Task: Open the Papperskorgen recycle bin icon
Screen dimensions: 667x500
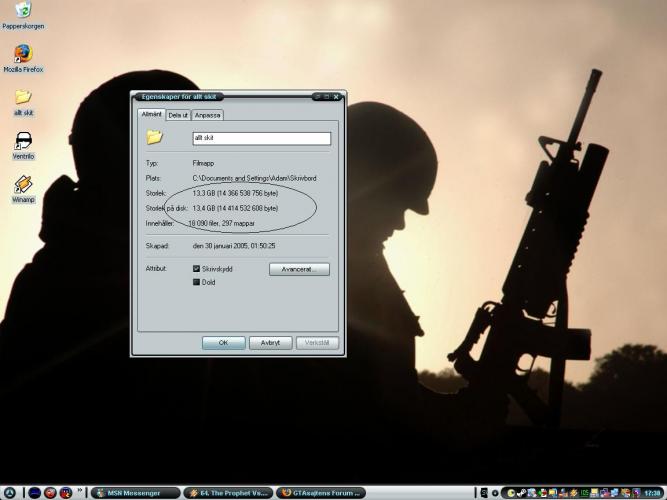Action: click(x=23, y=11)
